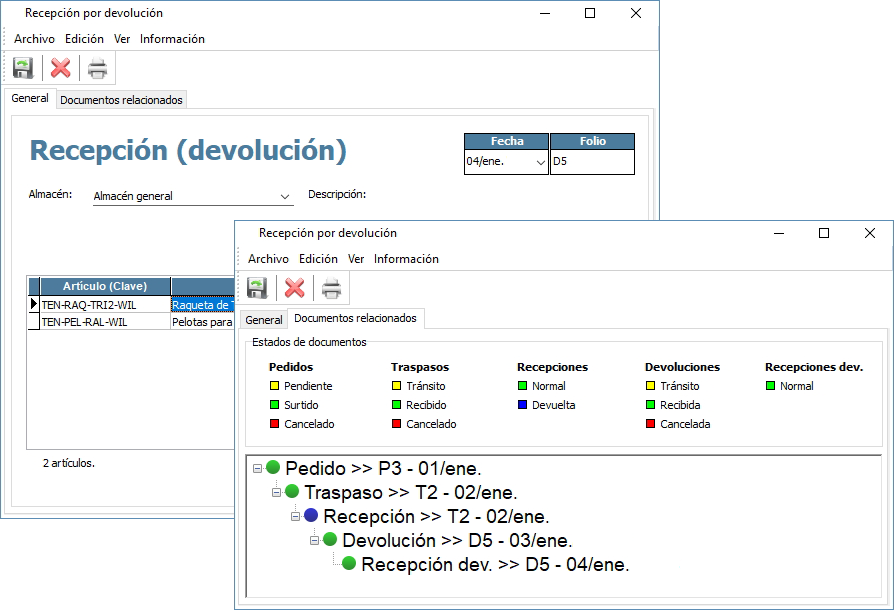Click the save icon in the back window toolbar
Image resolution: width=894 pixels, height=610 pixels.
(23, 68)
